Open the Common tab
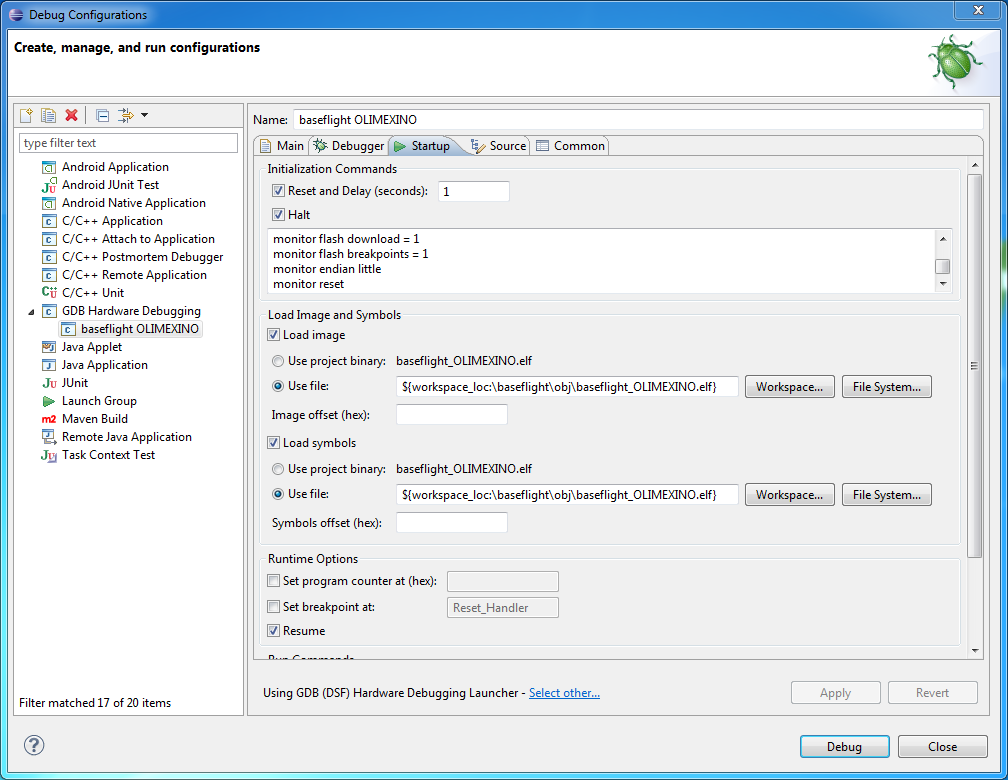Image resolution: width=1008 pixels, height=780 pixels. (x=570, y=146)
